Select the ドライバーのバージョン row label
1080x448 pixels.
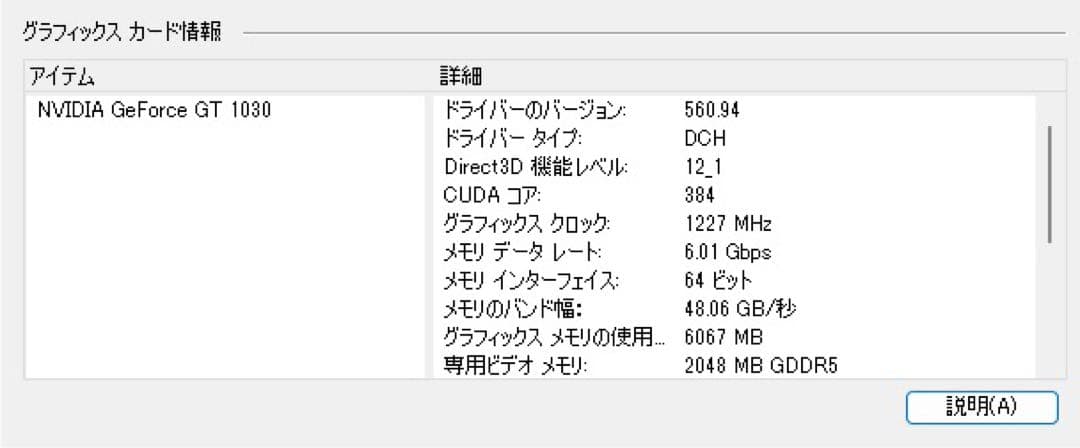point(534,110)
